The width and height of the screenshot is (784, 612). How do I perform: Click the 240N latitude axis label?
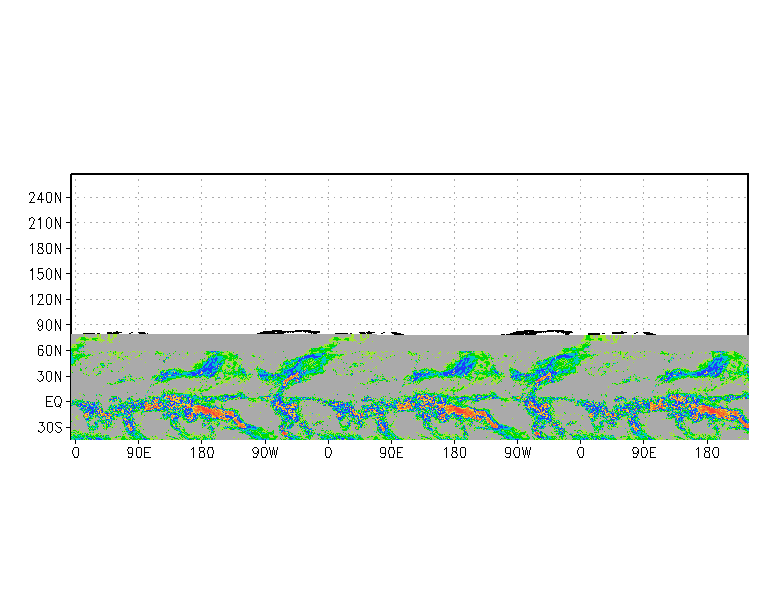click(45, 198)
